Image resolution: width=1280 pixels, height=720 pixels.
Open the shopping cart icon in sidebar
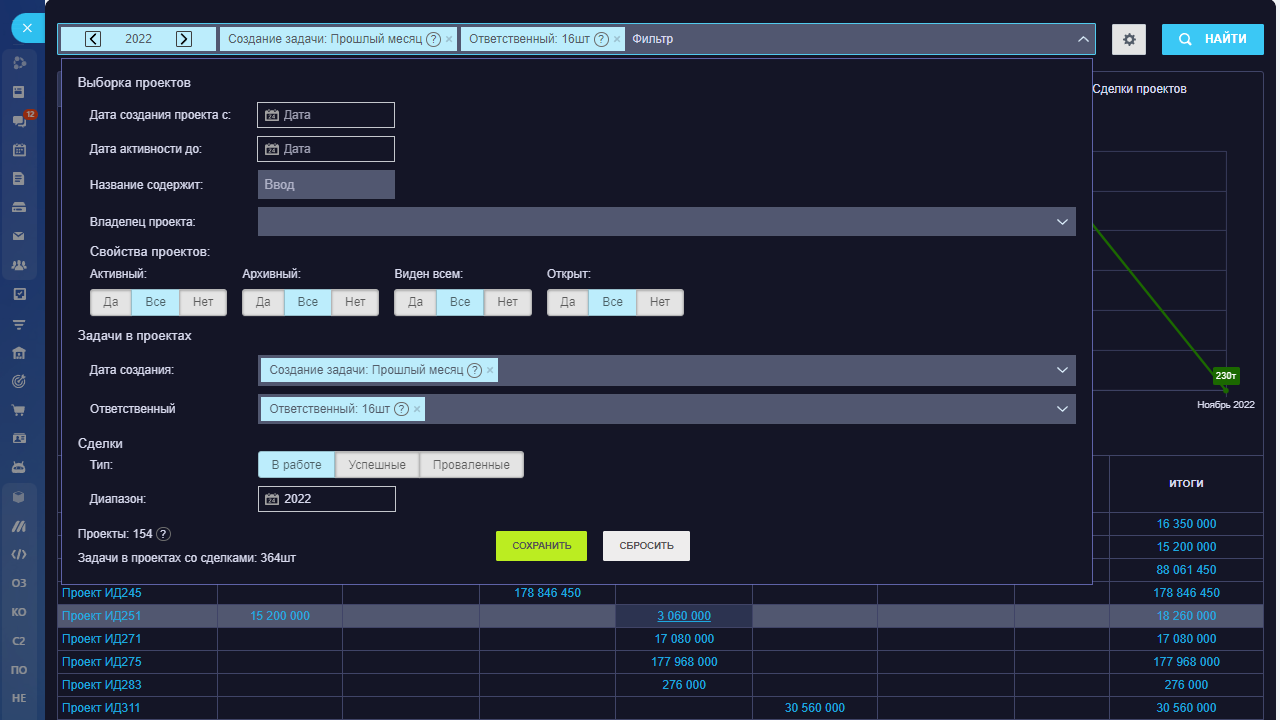(19, 410)
